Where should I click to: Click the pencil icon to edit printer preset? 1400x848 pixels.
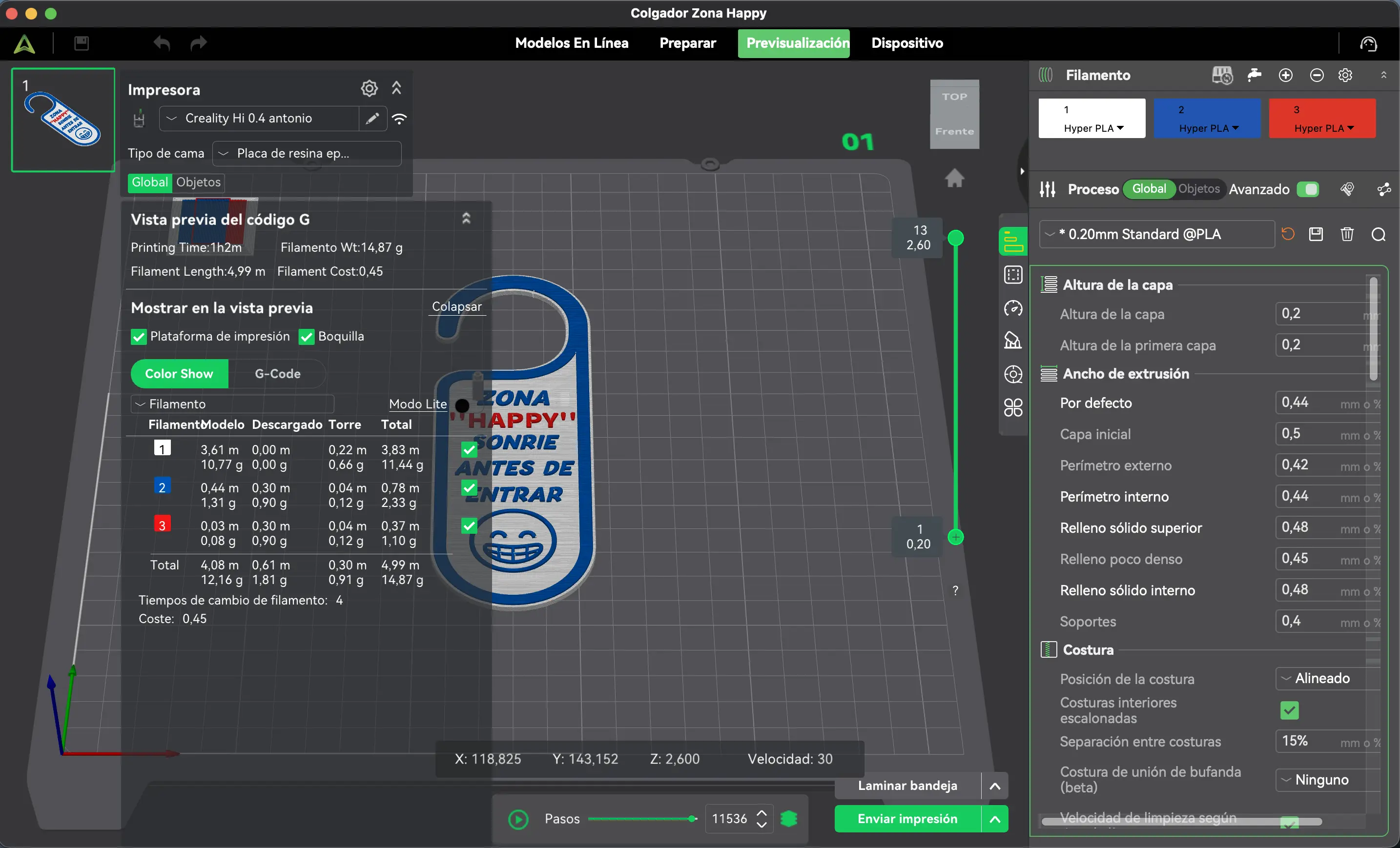point(372,118)
